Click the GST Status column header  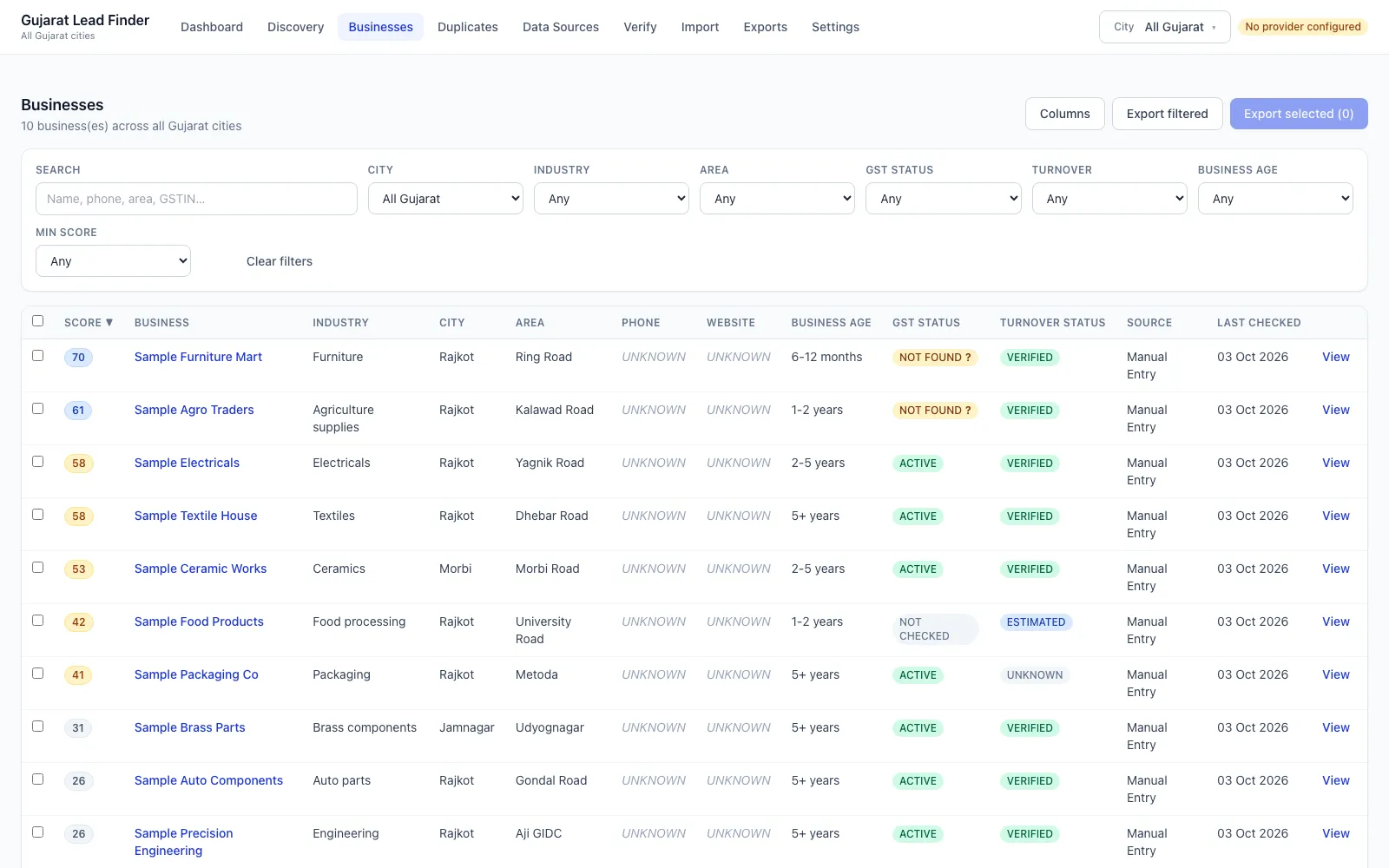click(926, 323)
